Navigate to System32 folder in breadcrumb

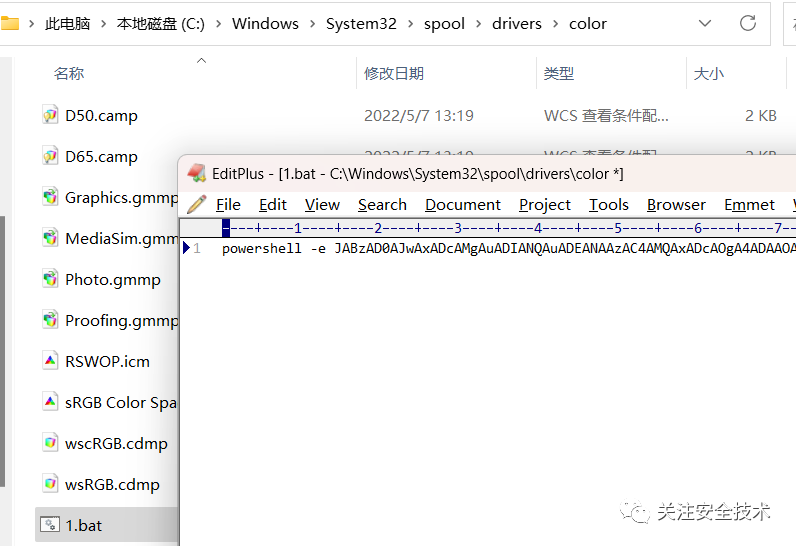click(x=361, y=24)
